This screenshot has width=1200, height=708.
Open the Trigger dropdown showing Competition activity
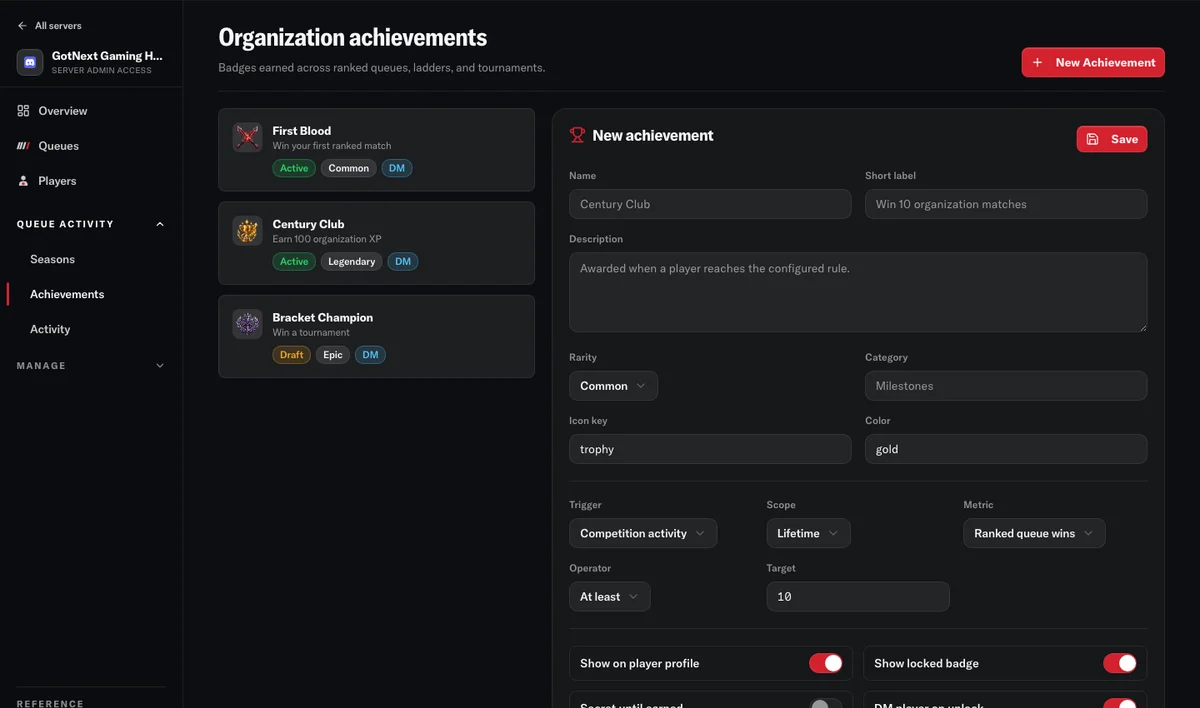click(x=643, y=533)
